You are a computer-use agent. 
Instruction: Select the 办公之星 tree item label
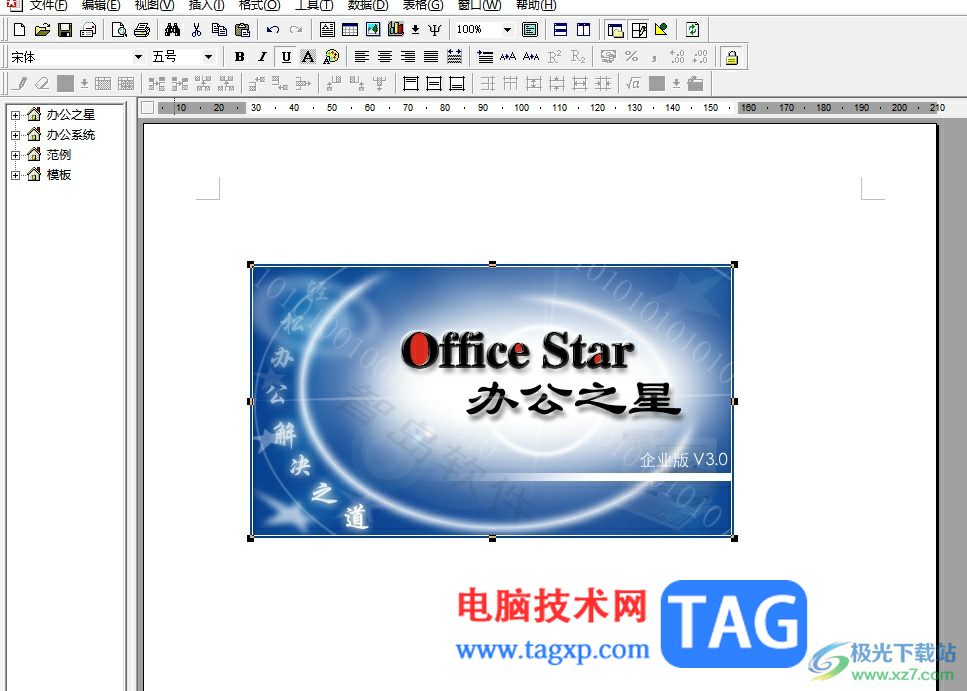pyautogui.click(x=71, y=115)
